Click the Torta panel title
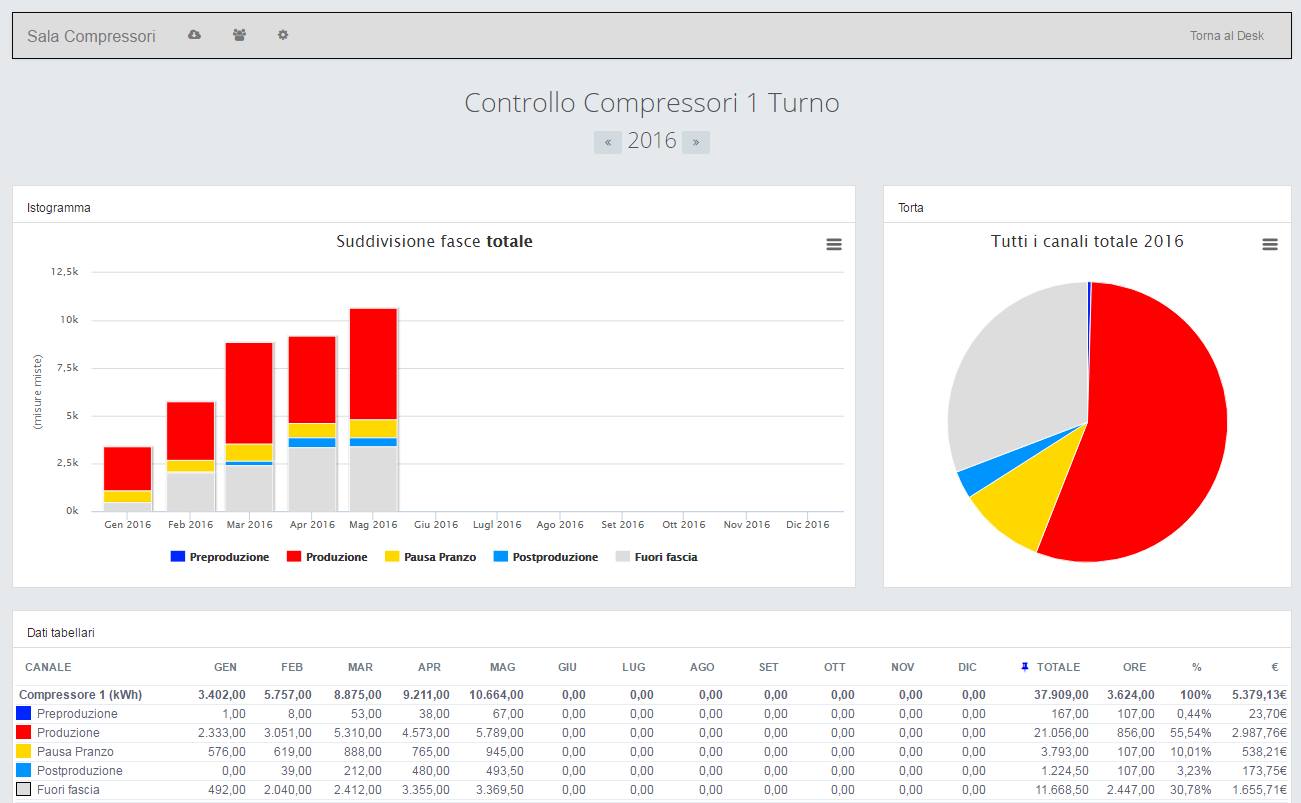Image resolution: width=1301 pixels, height=803 pixels. 911,208
